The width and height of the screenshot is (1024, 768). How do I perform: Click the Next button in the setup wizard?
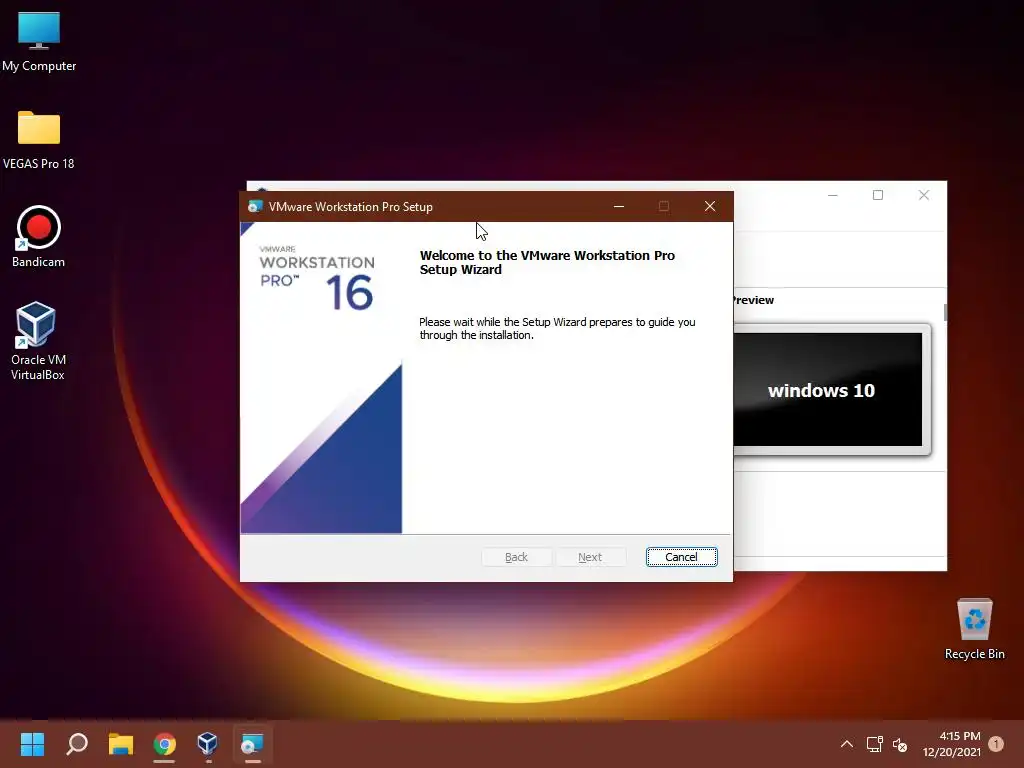click(x=590, y=557)
